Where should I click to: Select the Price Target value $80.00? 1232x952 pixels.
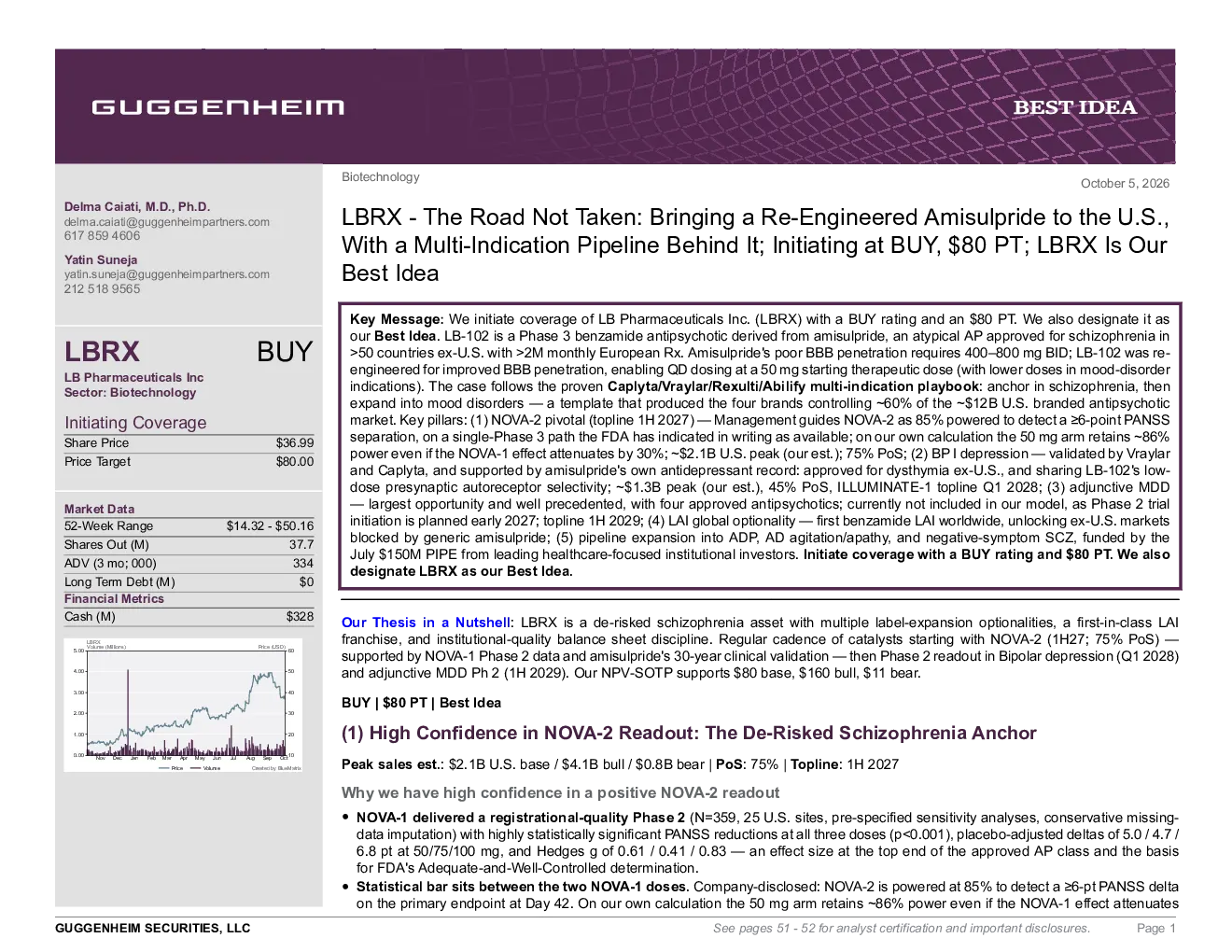(295, 462)
